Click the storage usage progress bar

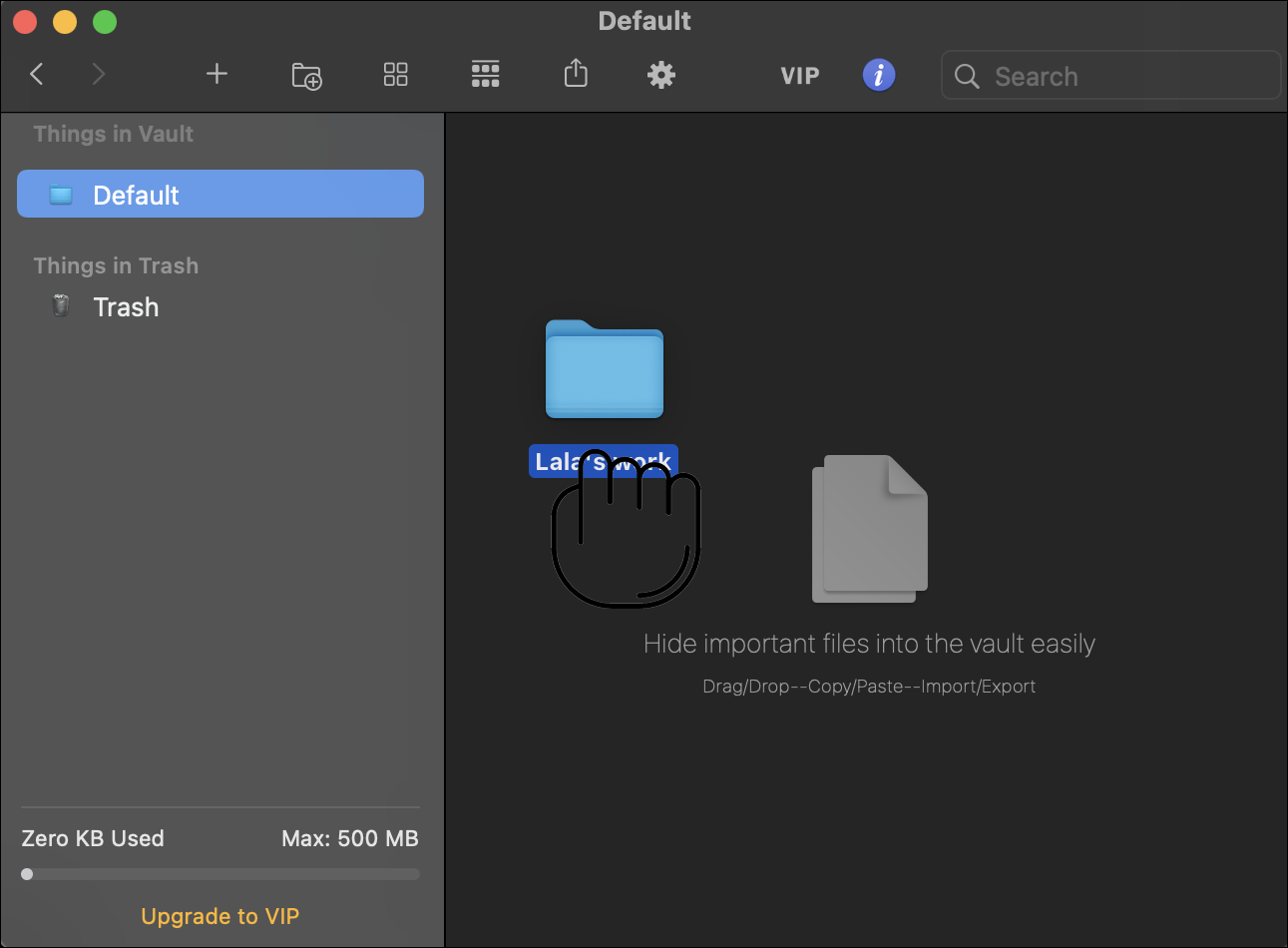pos(220,874)
